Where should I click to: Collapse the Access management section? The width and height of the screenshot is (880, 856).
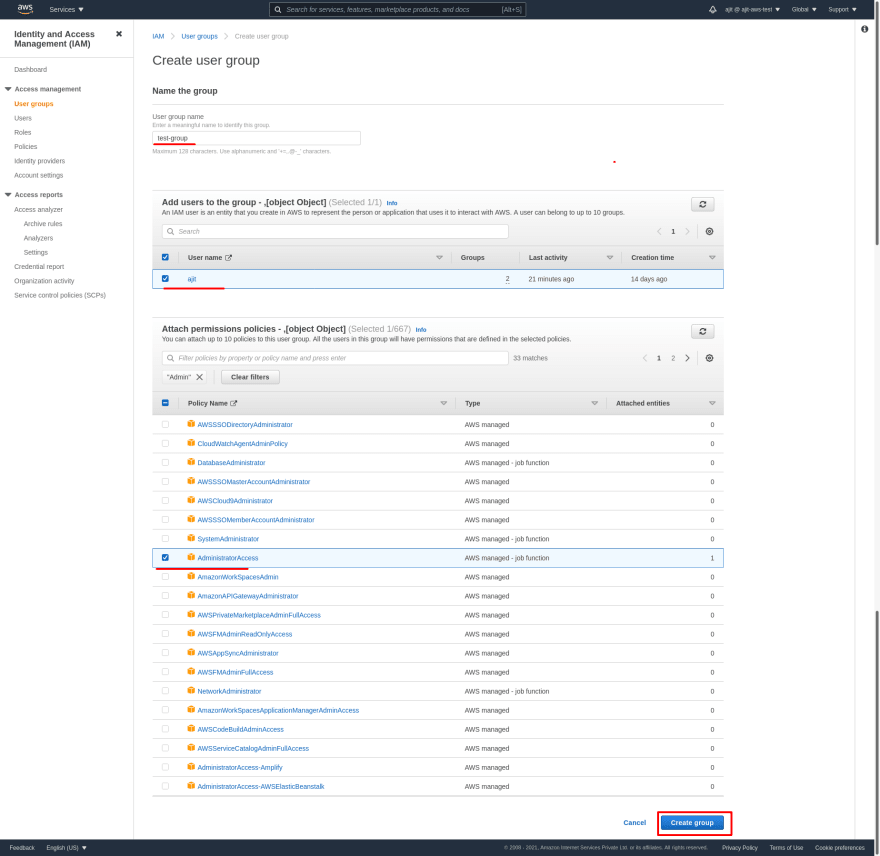(x=8, y=89)
